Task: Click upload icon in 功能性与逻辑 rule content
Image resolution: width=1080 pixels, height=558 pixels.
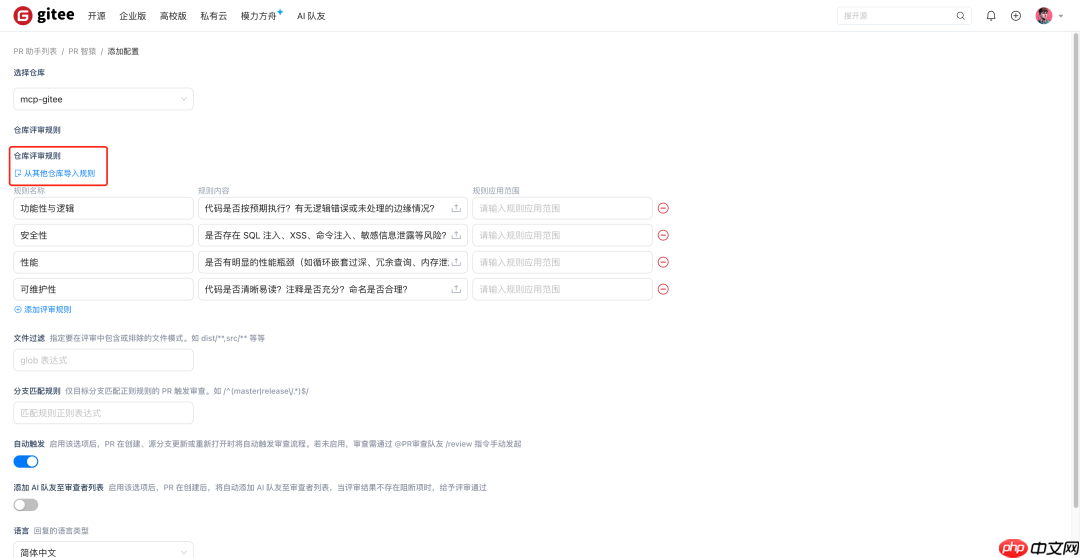Action: [x=456, y=208]
